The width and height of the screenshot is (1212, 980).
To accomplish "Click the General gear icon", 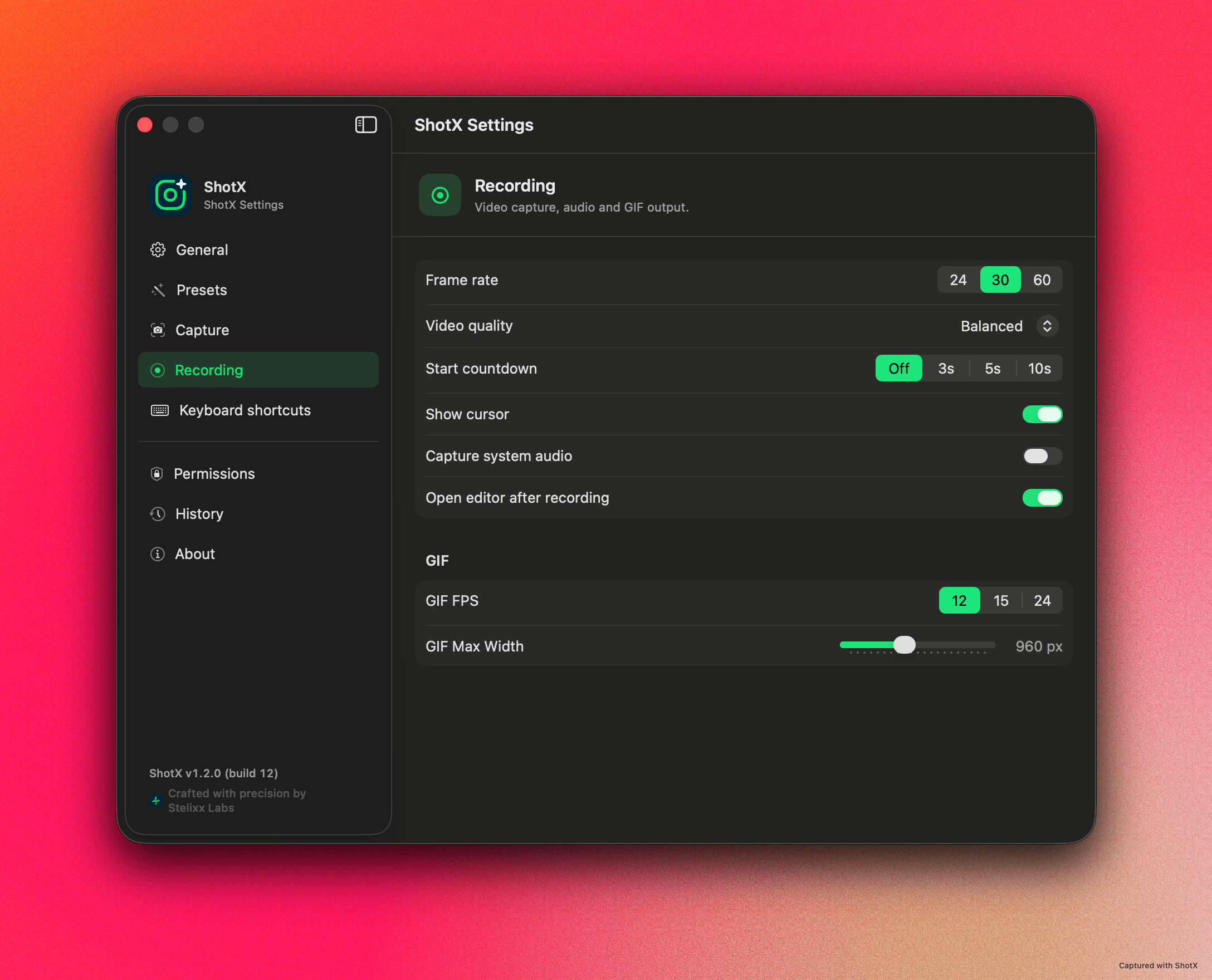I will click(x=158, y=249).
